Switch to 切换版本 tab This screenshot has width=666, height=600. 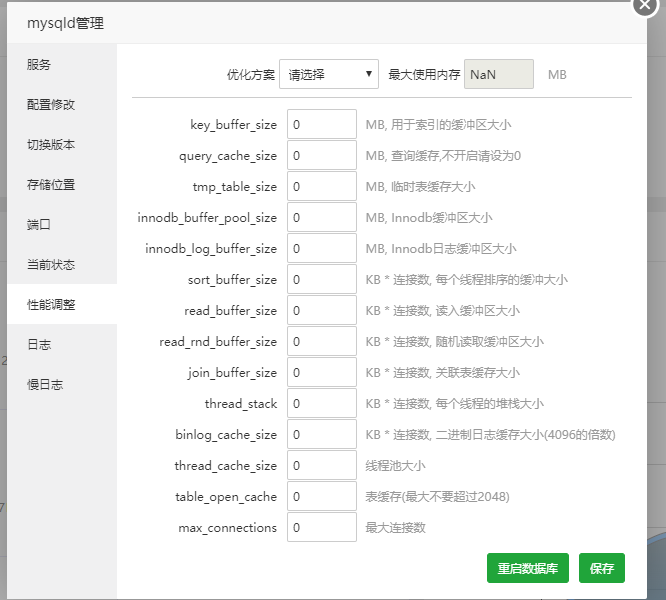[x=62, y=144]
